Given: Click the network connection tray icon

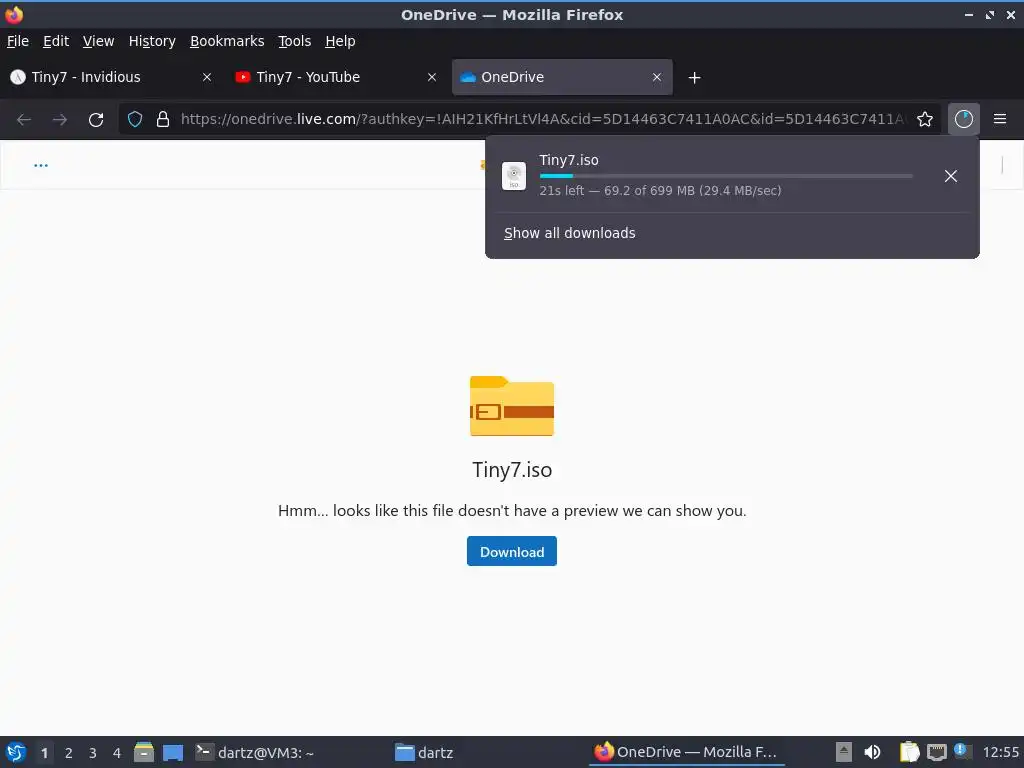Looking at the screenshot, I should coord(936,752).
